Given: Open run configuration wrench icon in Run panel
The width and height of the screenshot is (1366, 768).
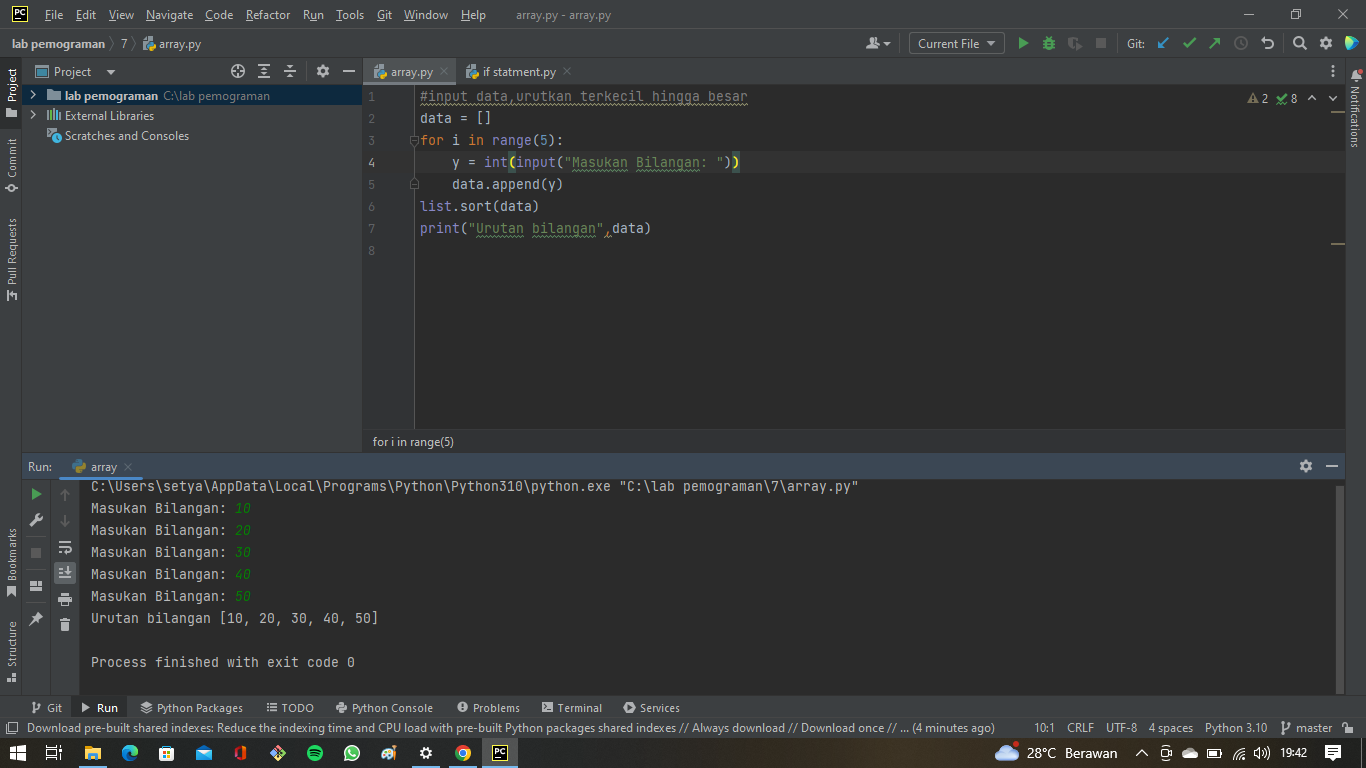Looking at the screenshot, I should (36, 520).
